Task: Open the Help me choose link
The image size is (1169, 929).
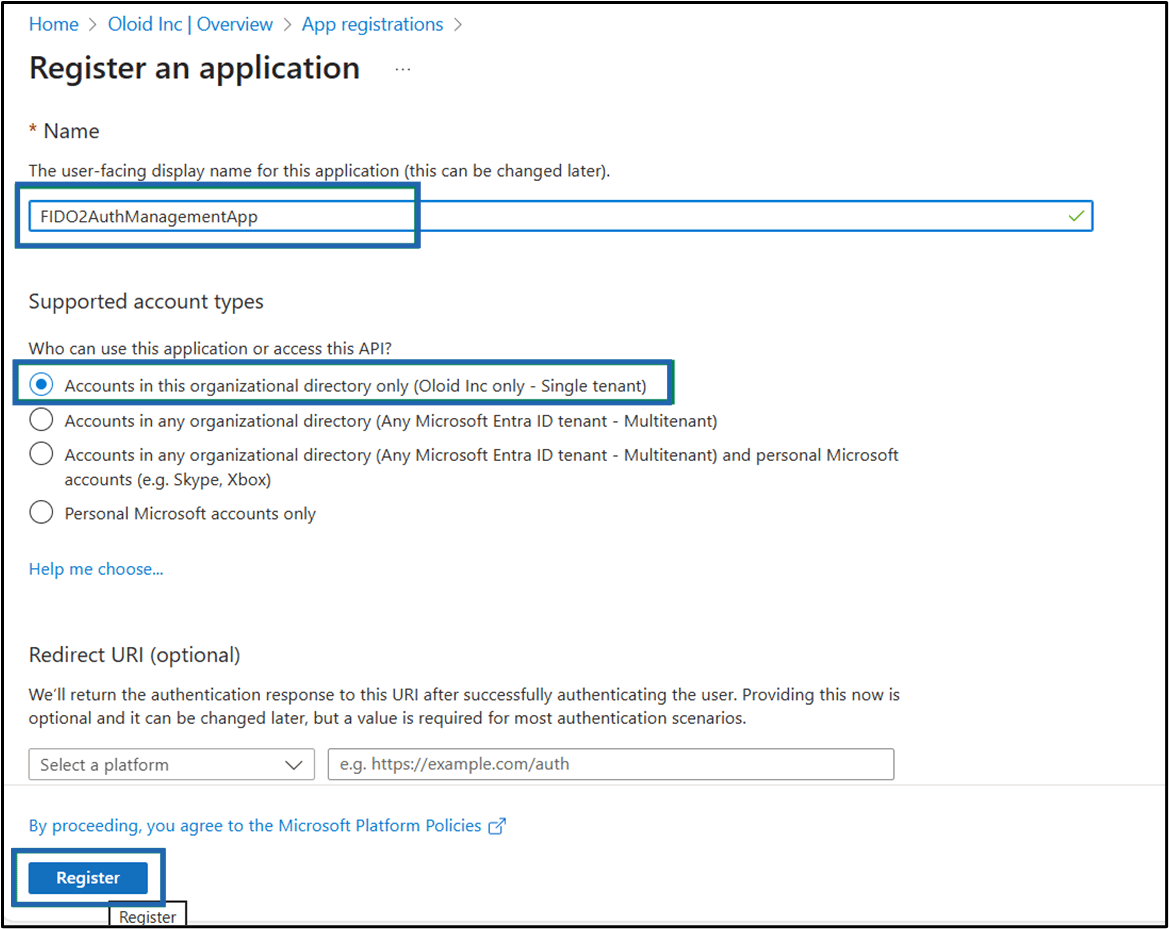Action: click(96, 569)
